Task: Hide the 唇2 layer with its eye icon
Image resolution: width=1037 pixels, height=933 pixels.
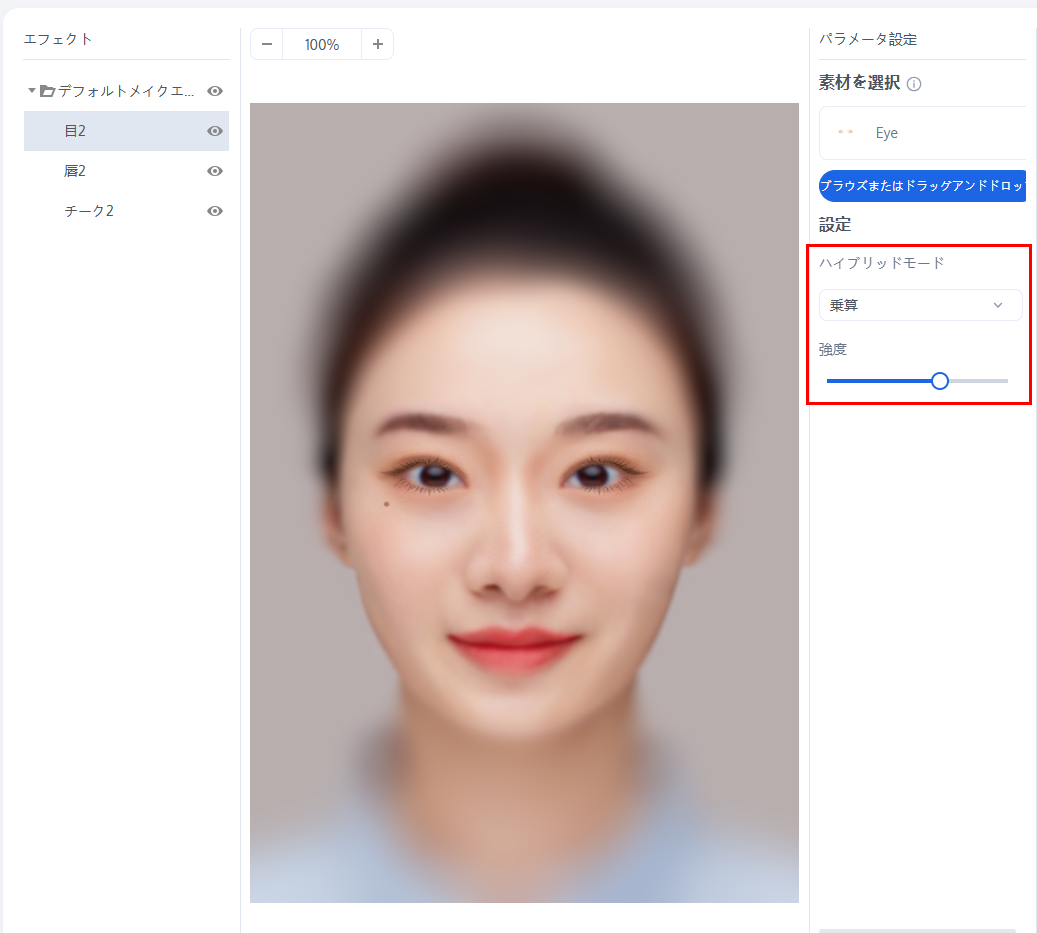Action: coord(215,171)
